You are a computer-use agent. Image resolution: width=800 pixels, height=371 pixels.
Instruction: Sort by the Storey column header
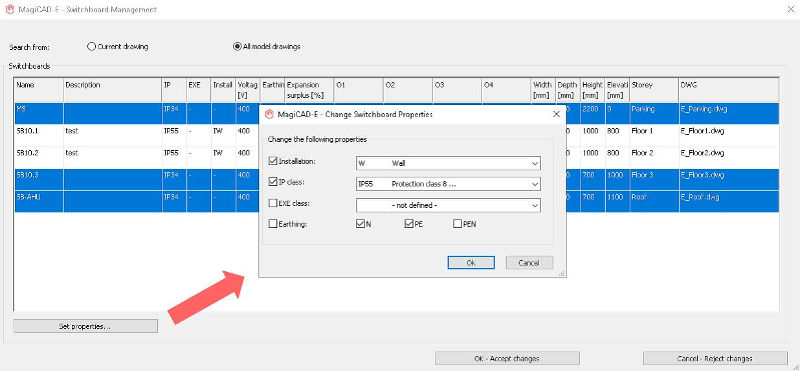[x=654, y=90]
